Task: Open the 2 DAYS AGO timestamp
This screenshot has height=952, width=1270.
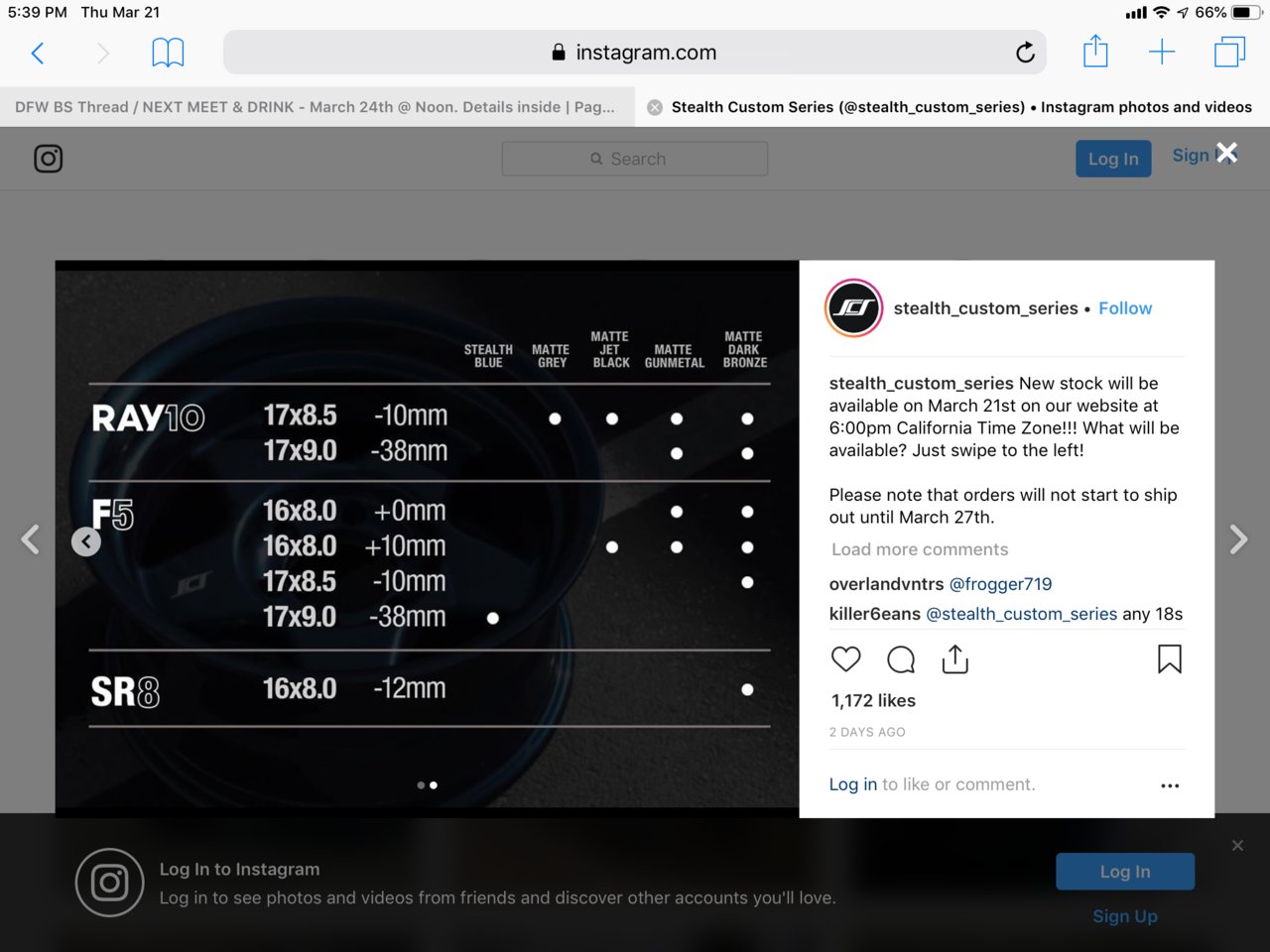Action: (x=867, y=732)
